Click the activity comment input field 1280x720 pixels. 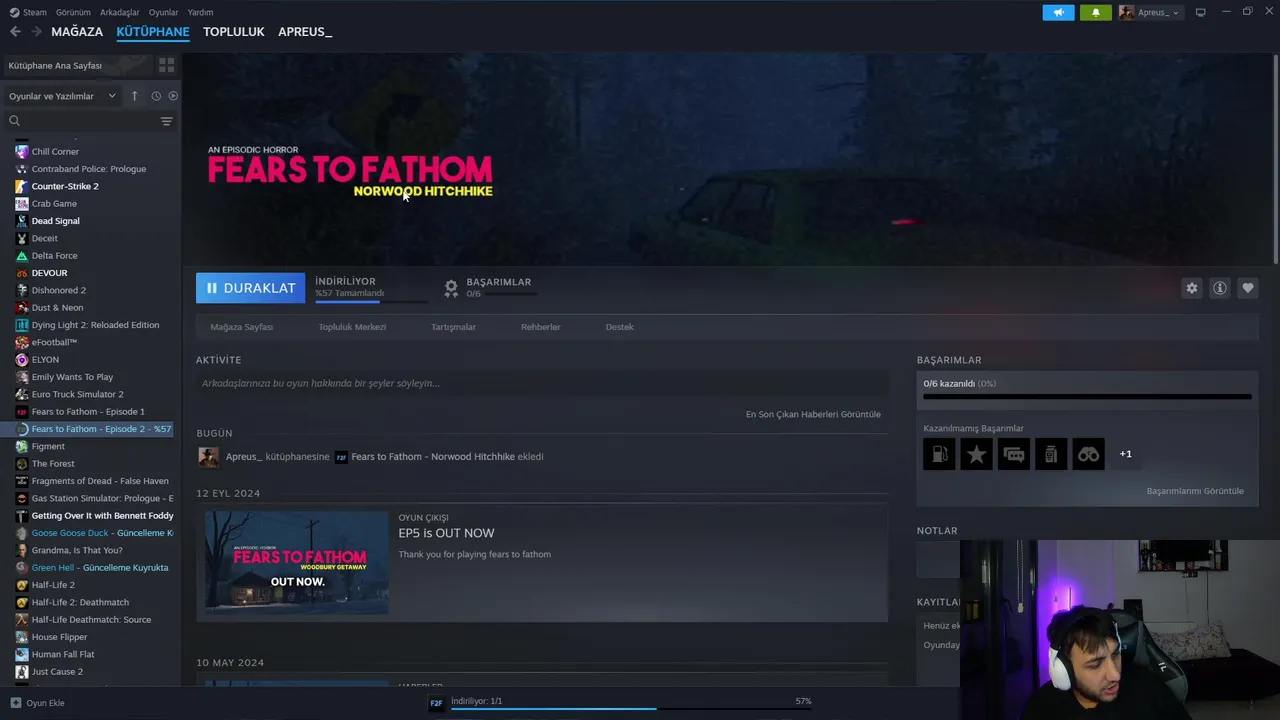click(x=542, y=383)
